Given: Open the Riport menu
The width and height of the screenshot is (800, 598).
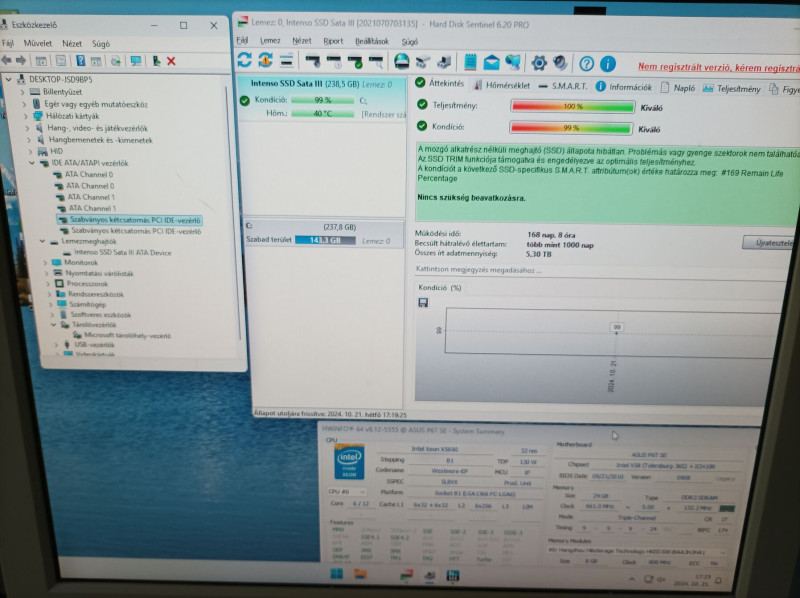Looking at the screenshot, I should tap(333, 41).
